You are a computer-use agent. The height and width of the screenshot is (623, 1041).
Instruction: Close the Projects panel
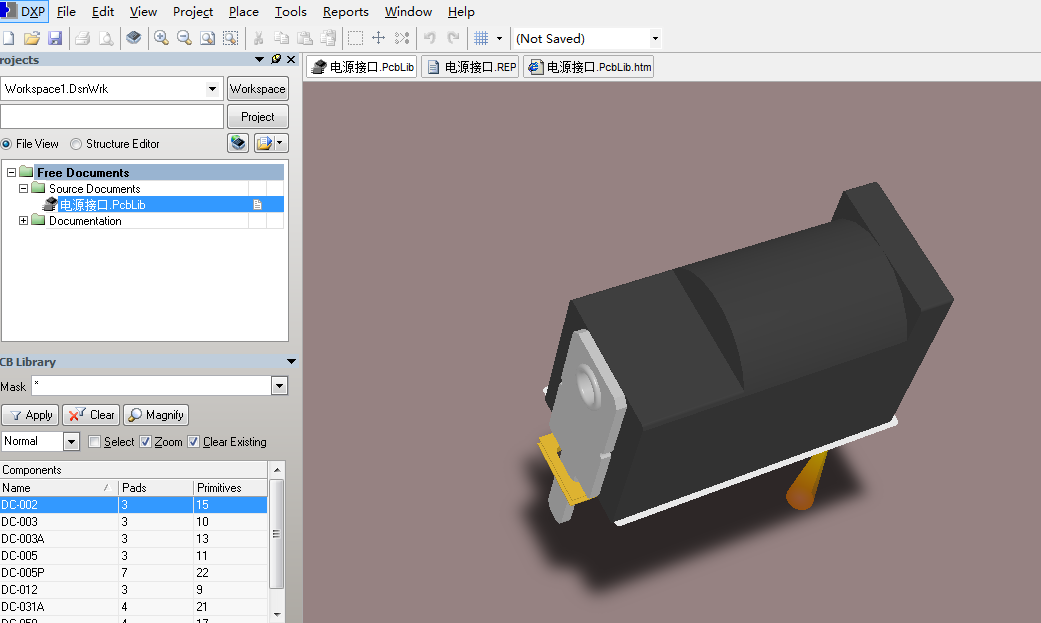pyautogui.click(x=291, y=59)
